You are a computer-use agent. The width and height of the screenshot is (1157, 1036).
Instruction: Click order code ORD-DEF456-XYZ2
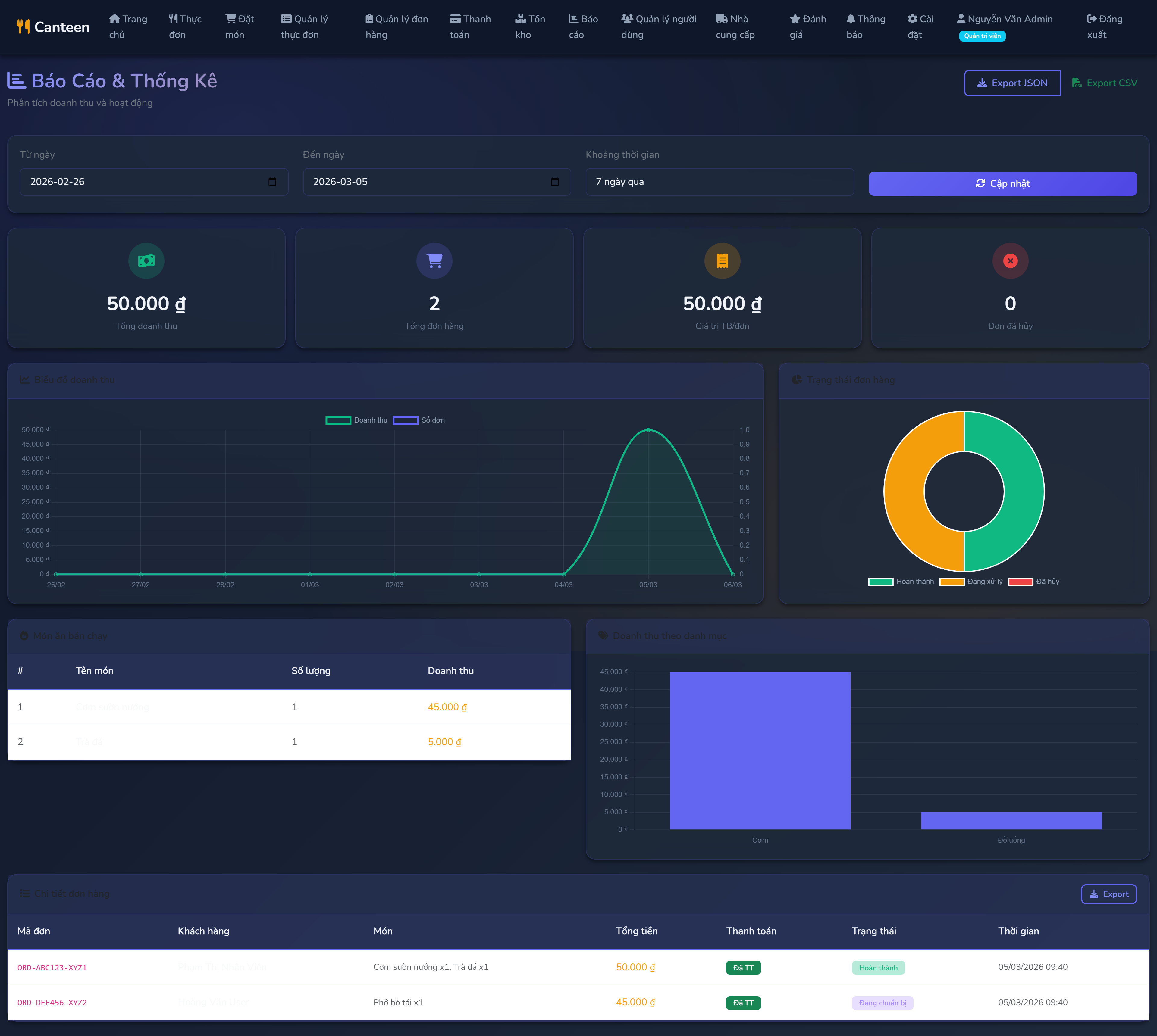[52, 1003]
